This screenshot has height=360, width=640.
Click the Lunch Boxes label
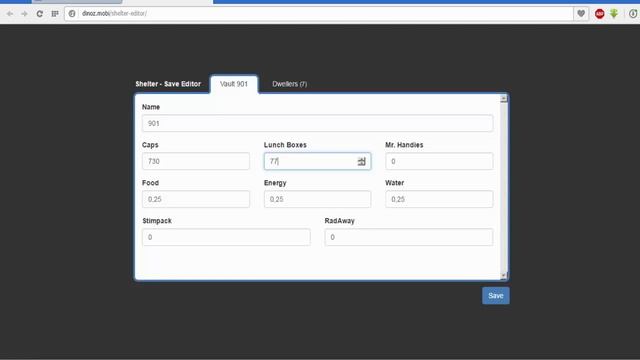(x=285, y=145)
